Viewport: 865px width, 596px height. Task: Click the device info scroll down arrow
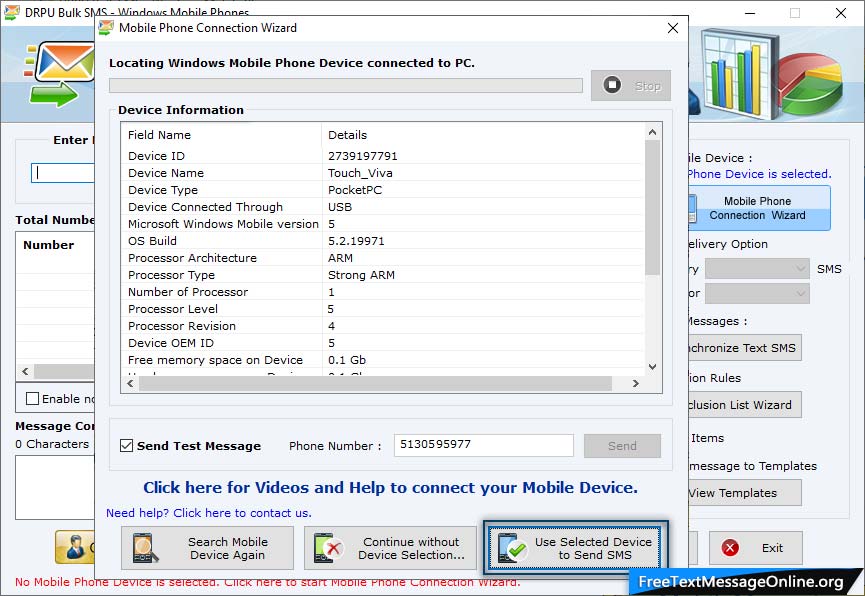pos(653,366)
